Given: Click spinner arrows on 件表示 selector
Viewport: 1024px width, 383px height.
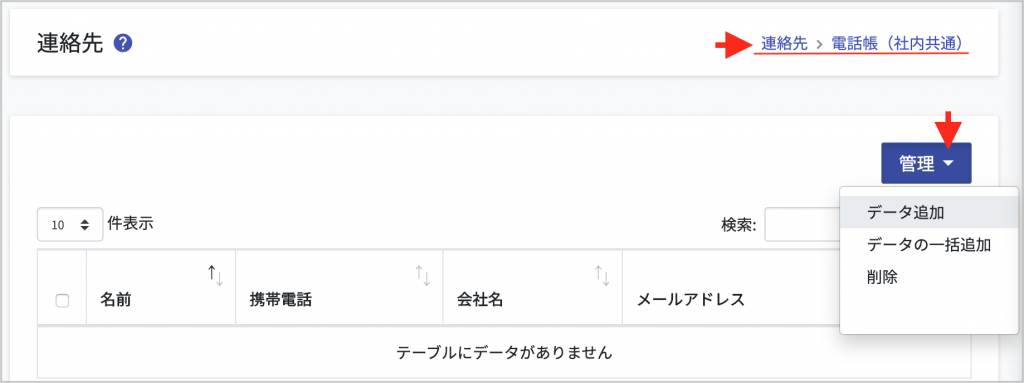Looking at the screenshot, I should (84, 225).
